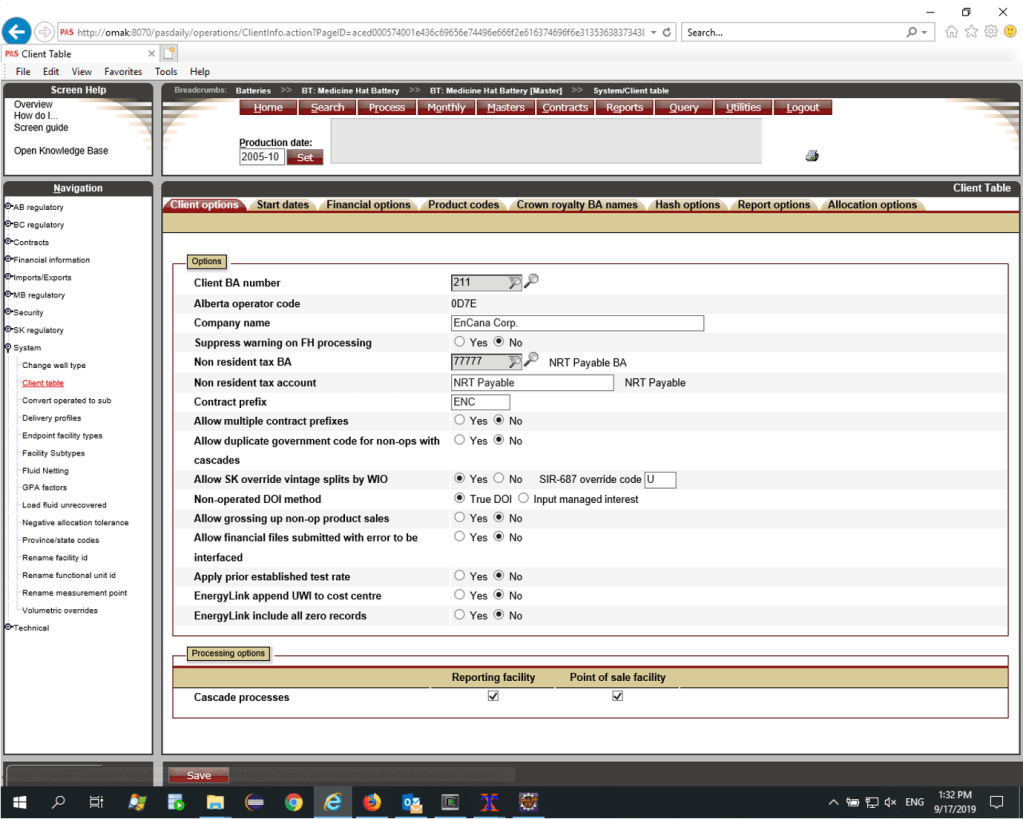Open Google Chrome from the taskbar

(x=293, y=802)
